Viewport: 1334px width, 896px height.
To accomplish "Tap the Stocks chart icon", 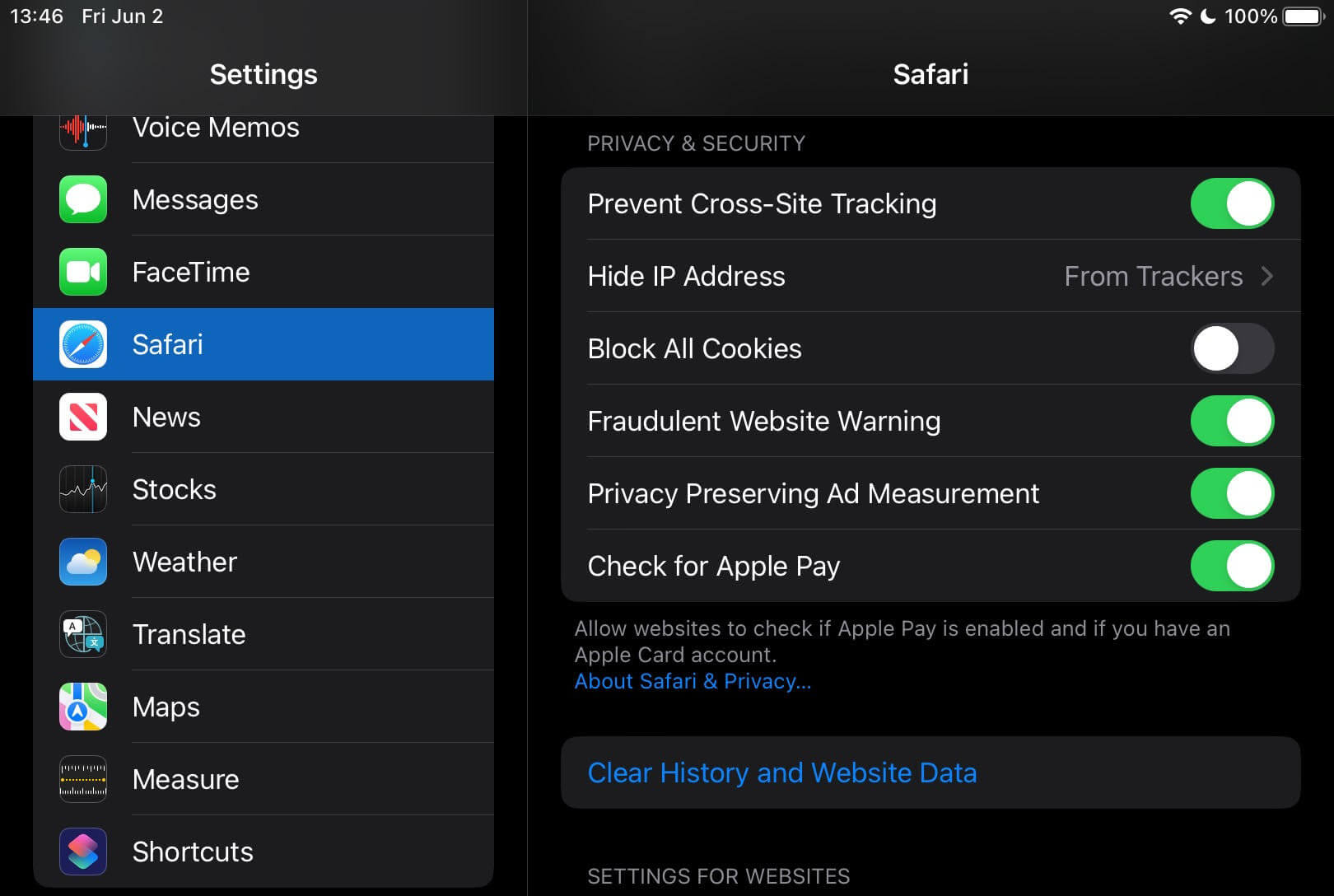I will coord(83,489).
